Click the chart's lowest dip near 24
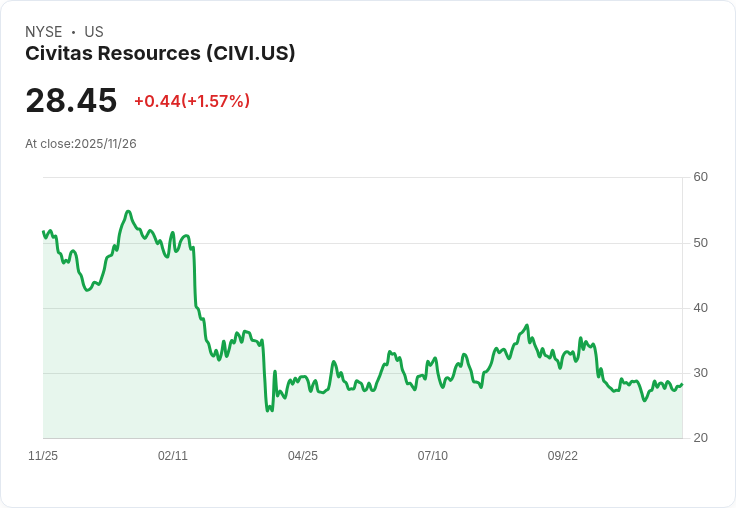The image size is (736, 508). [x=268, y=411]
